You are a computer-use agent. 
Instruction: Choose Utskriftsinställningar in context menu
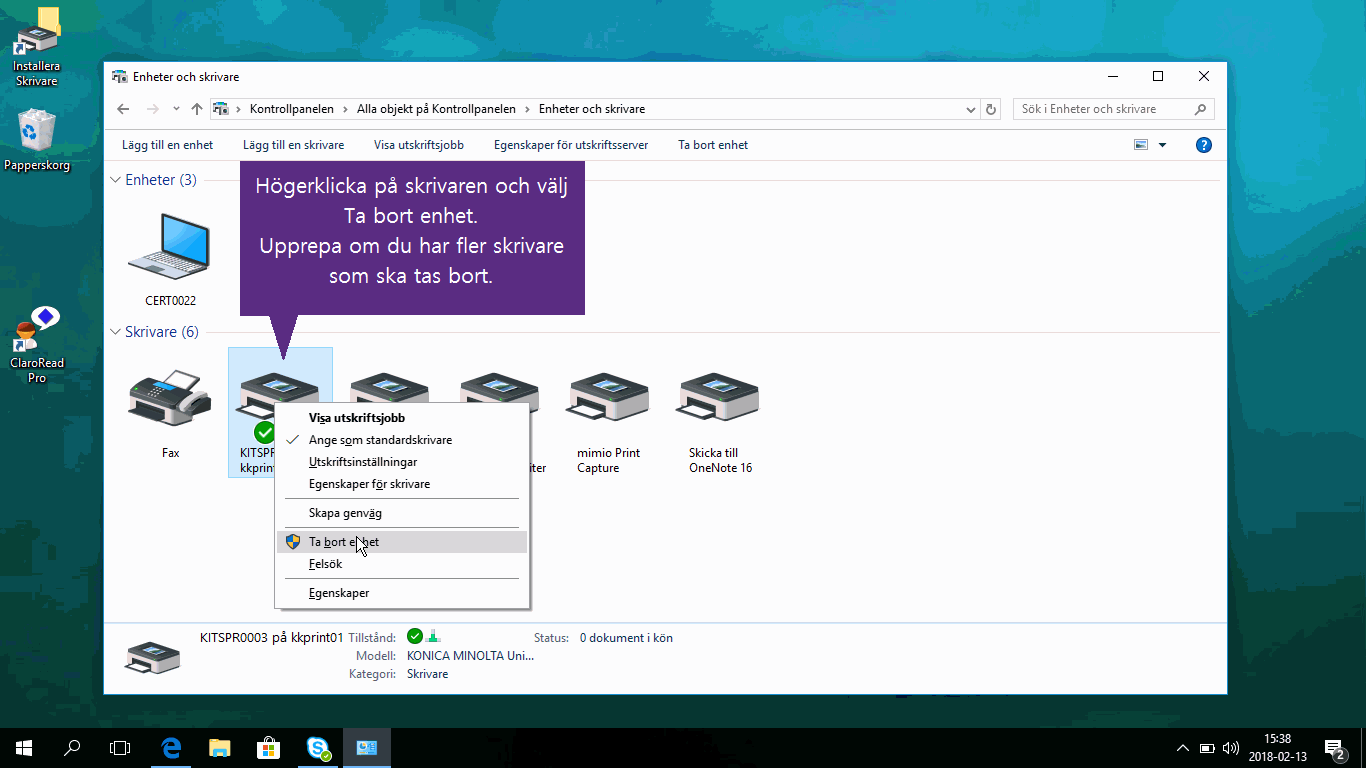[363, 462]
